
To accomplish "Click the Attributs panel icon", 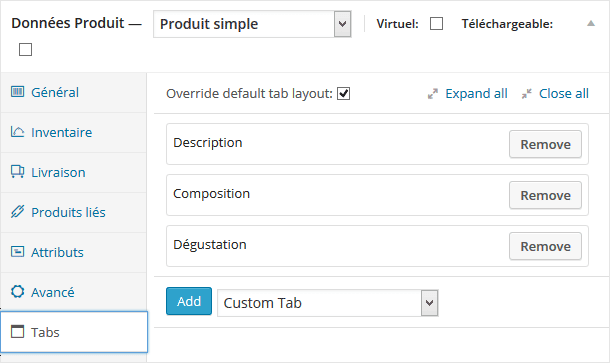I will click(x=17, y=252).
